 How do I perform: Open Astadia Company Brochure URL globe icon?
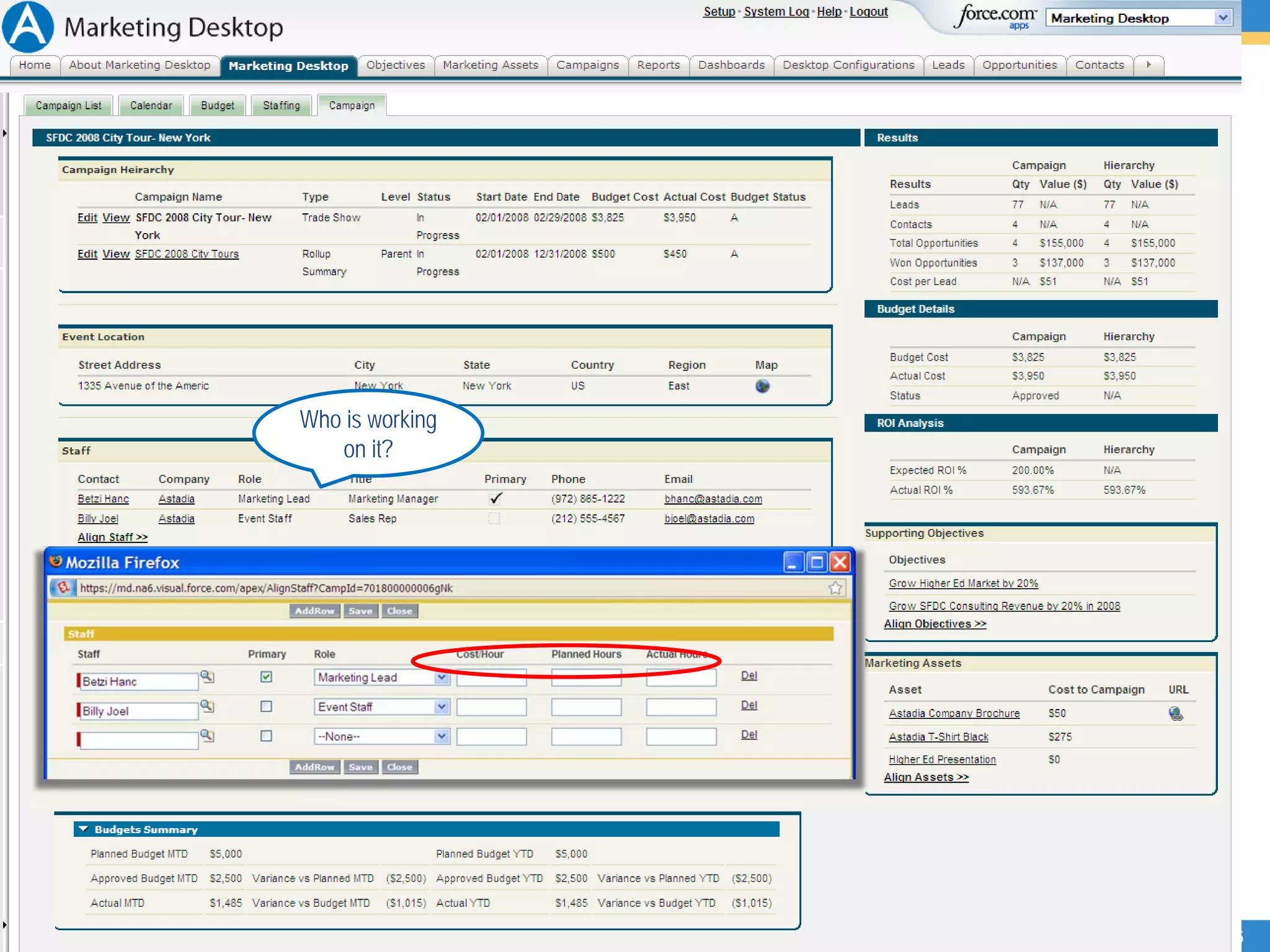pos(1175,713)
